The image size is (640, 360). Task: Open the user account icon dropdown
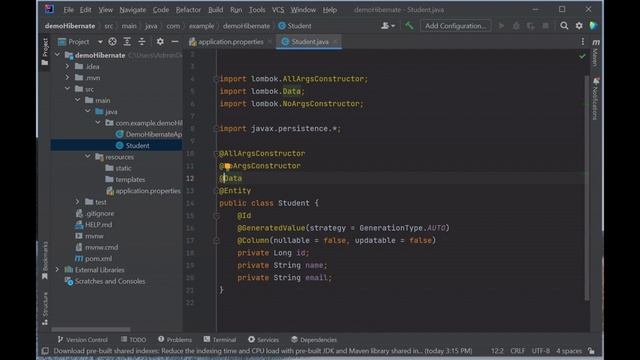pyautogui.click(x=388, y=26)
